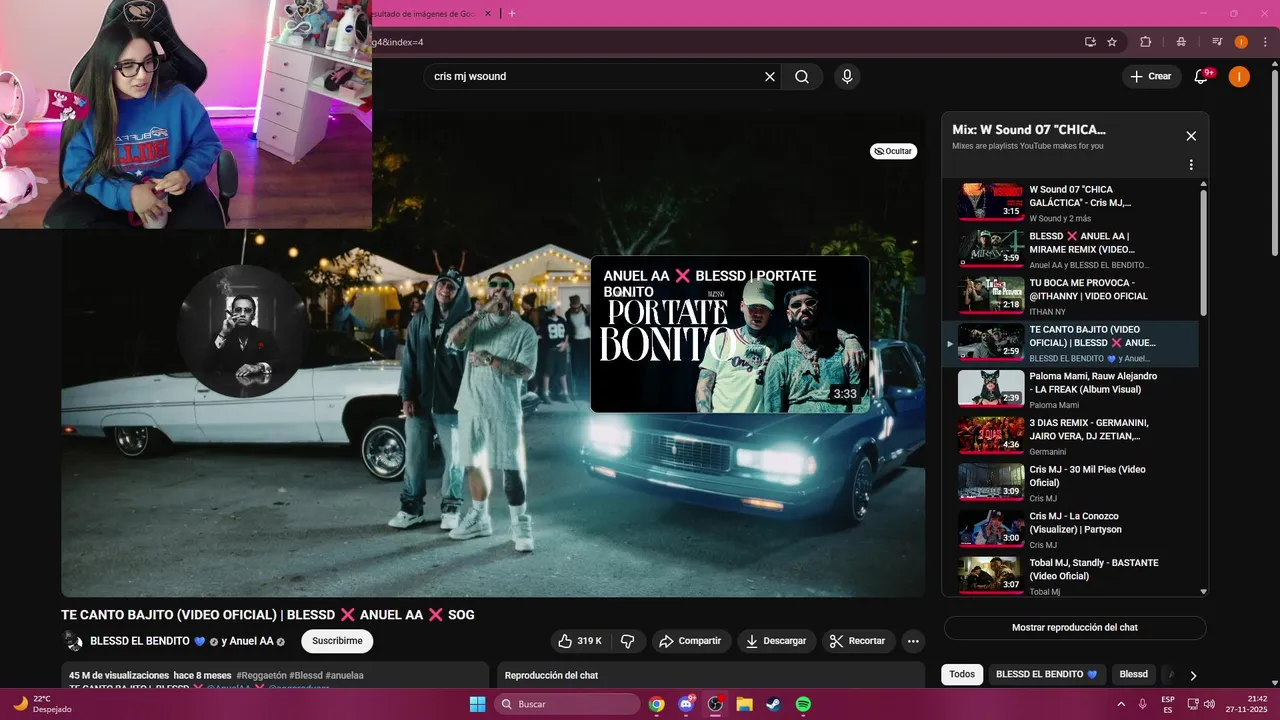The width and height of the screenshot is (1280, 720).
Task: Open OBS Studio from the taskbar
Action: (x=715, y=704)
